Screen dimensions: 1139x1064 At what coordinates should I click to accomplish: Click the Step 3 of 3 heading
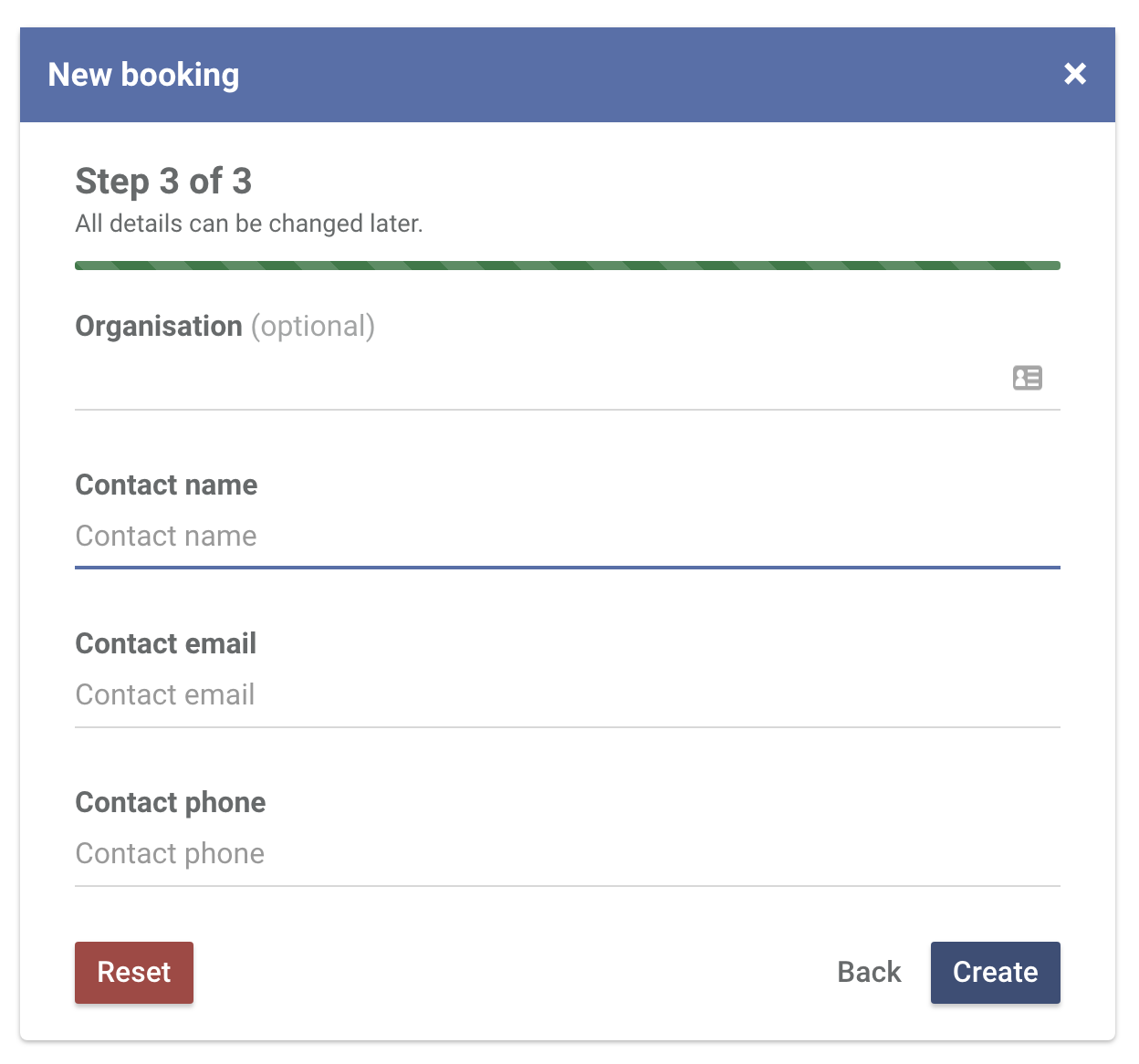[163, 182]
